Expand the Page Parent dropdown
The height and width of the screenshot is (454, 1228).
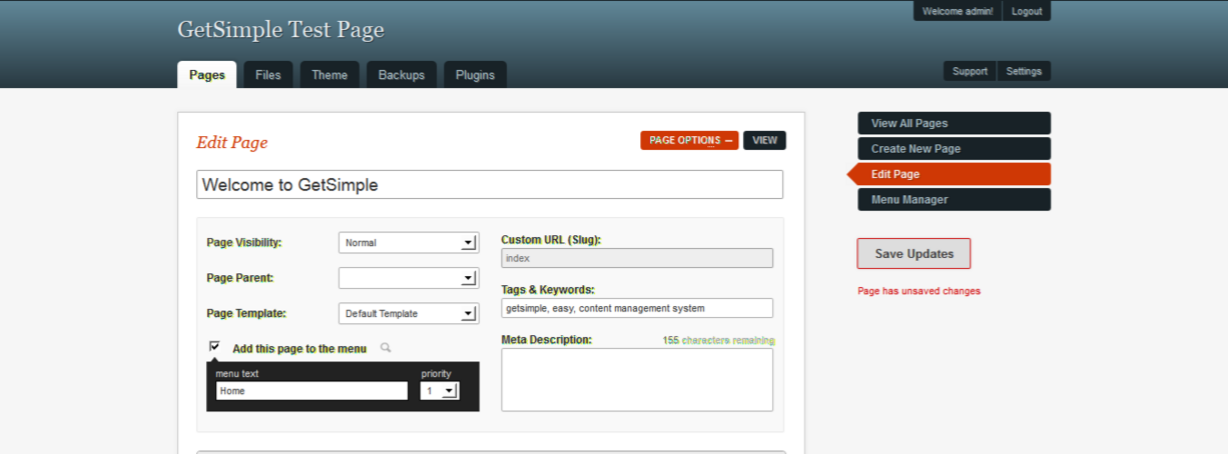[x=409, y=278]
